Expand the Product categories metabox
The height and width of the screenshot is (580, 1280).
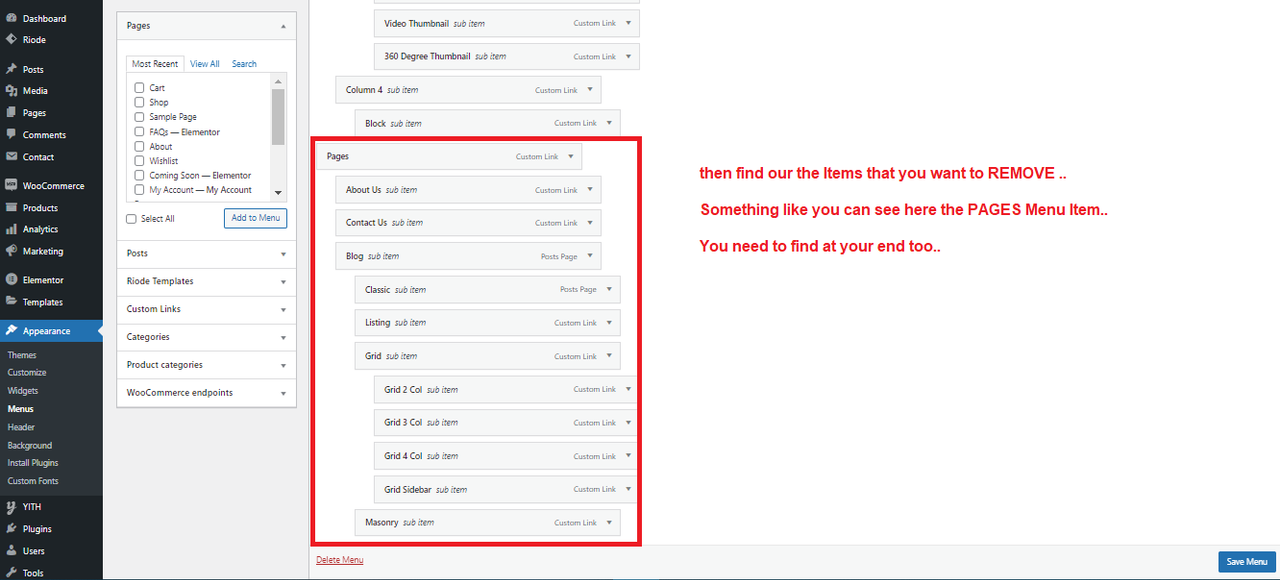coord(283,366)
